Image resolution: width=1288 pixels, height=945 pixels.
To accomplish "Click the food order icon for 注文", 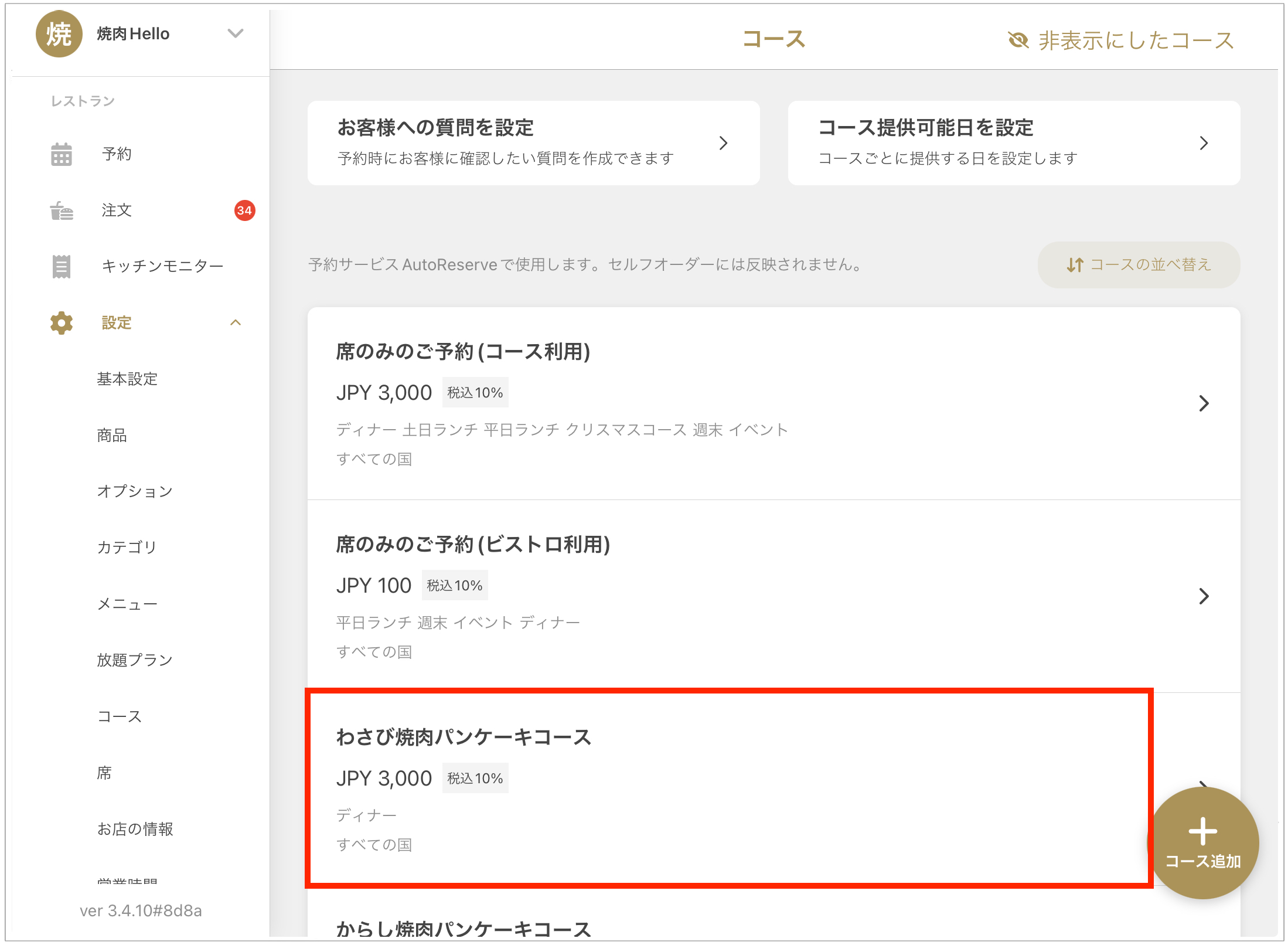I will [61, 210].
